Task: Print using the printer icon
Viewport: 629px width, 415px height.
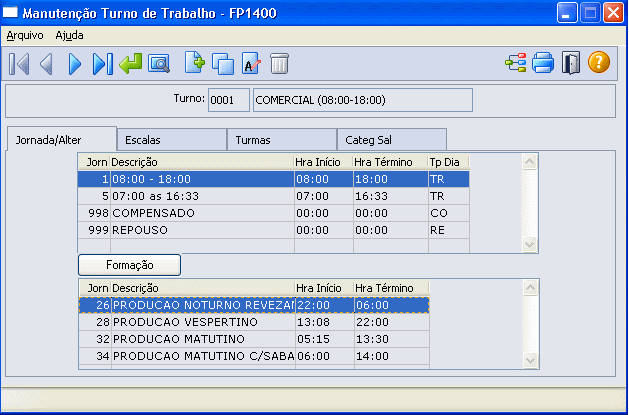Action: [x=543, y=63]
